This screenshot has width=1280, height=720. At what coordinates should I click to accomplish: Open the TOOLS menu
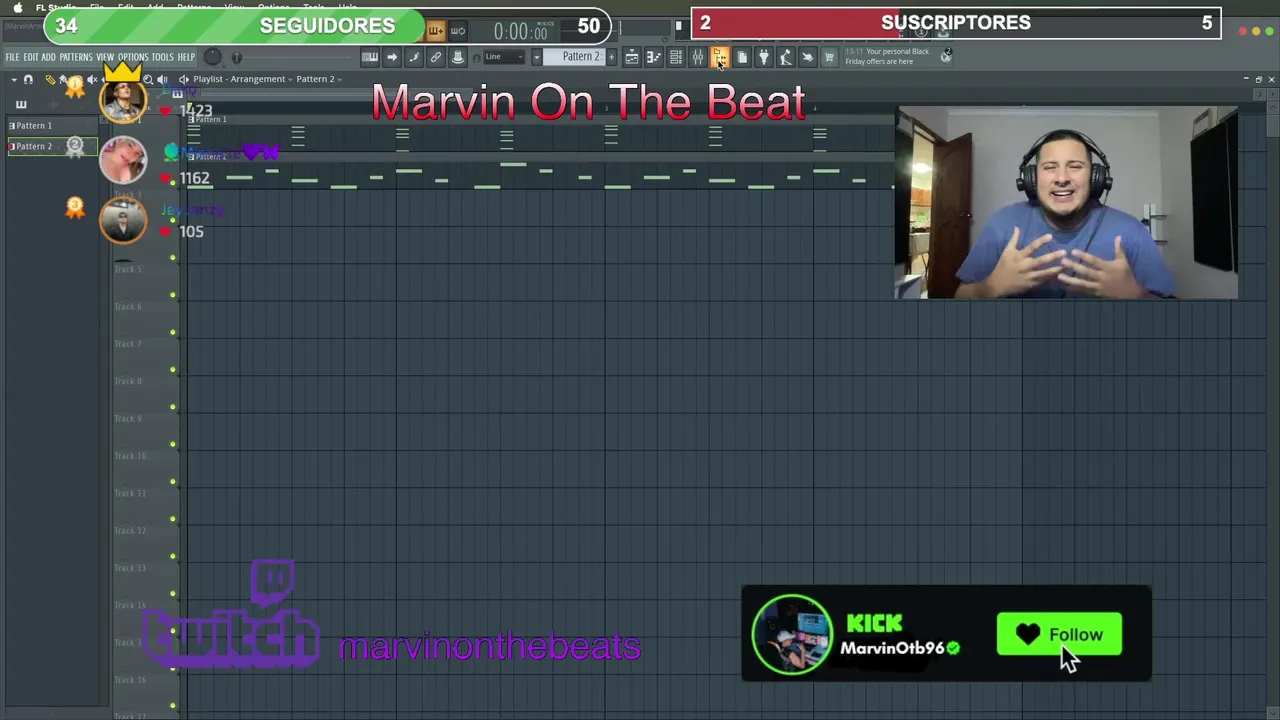[x=162, y=57]
